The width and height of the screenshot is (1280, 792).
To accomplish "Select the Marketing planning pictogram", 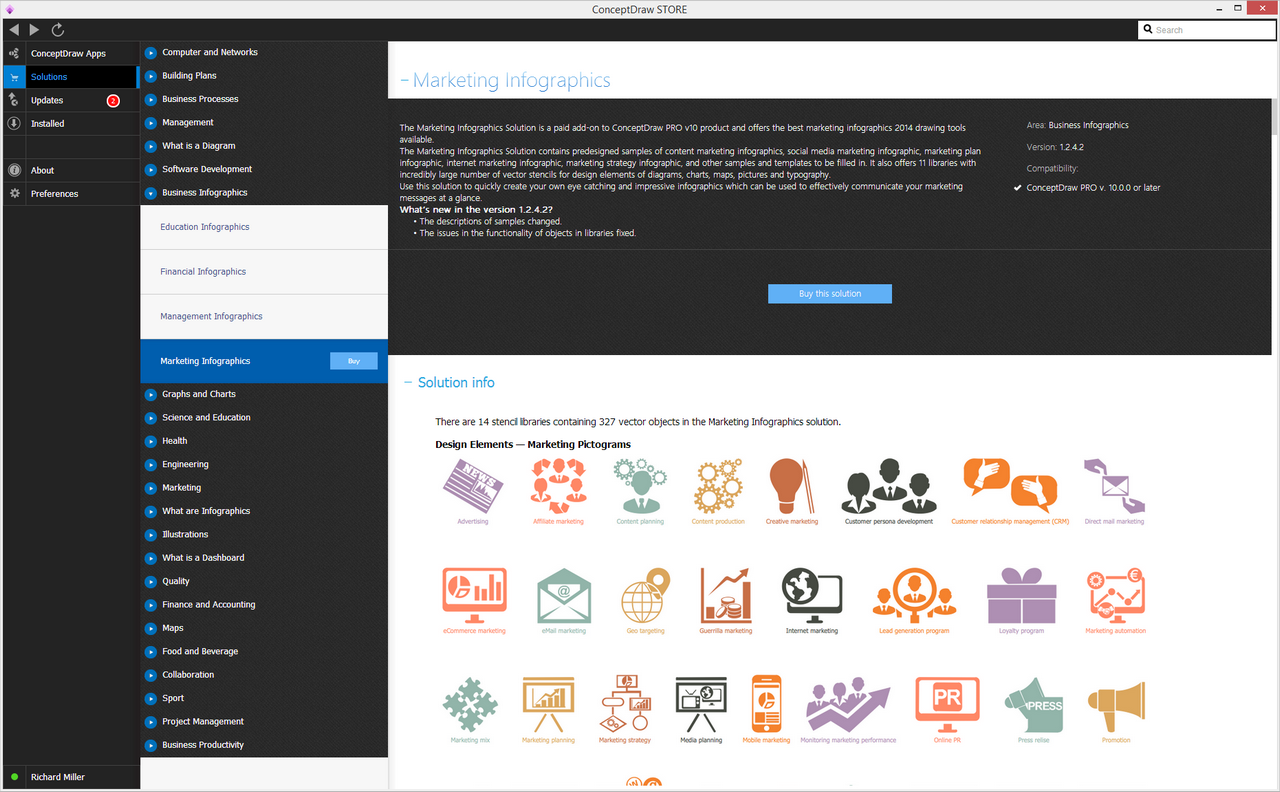I will [x=548, y=704].
